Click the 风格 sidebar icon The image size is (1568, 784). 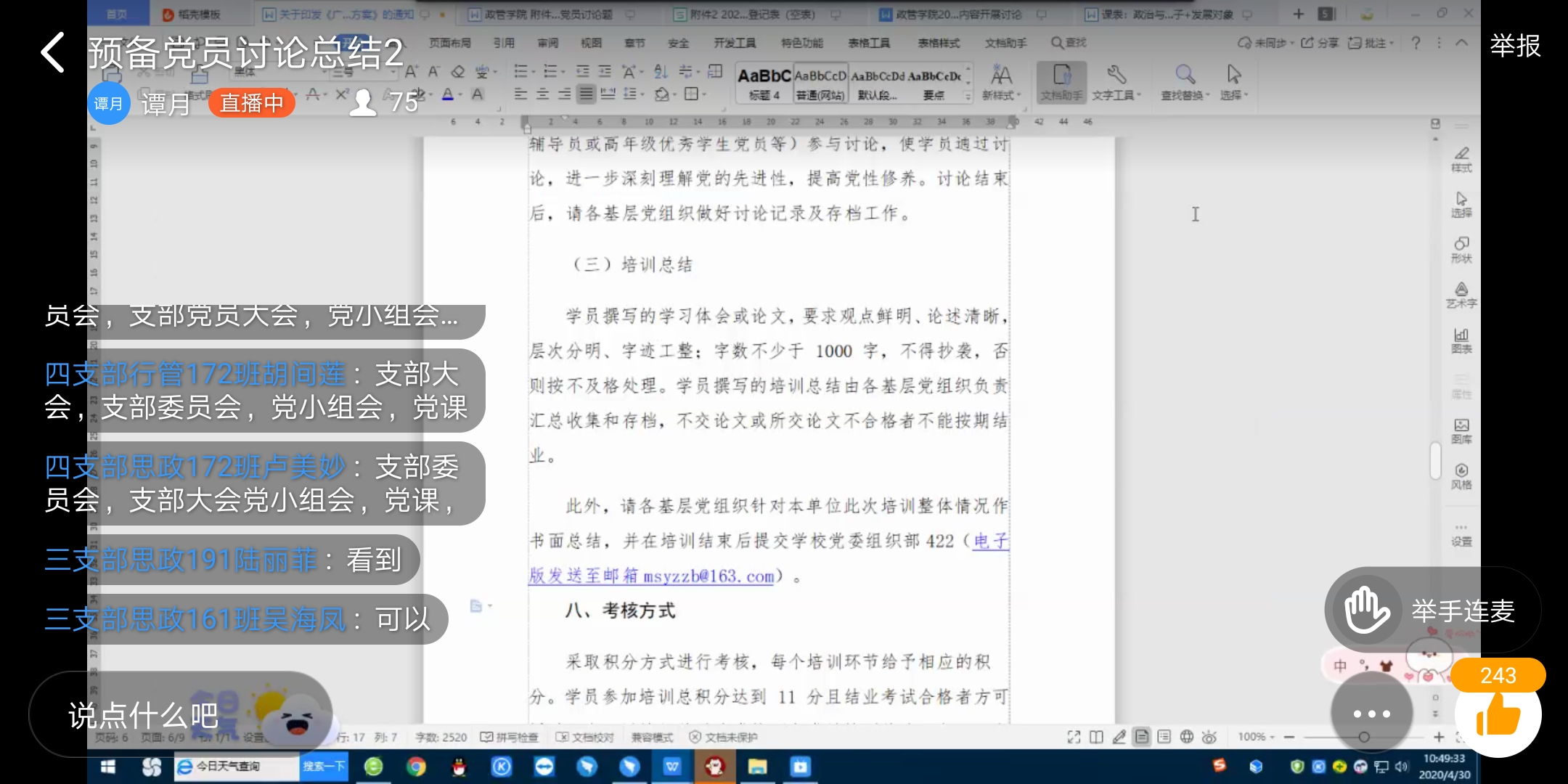click(1461, 476)
